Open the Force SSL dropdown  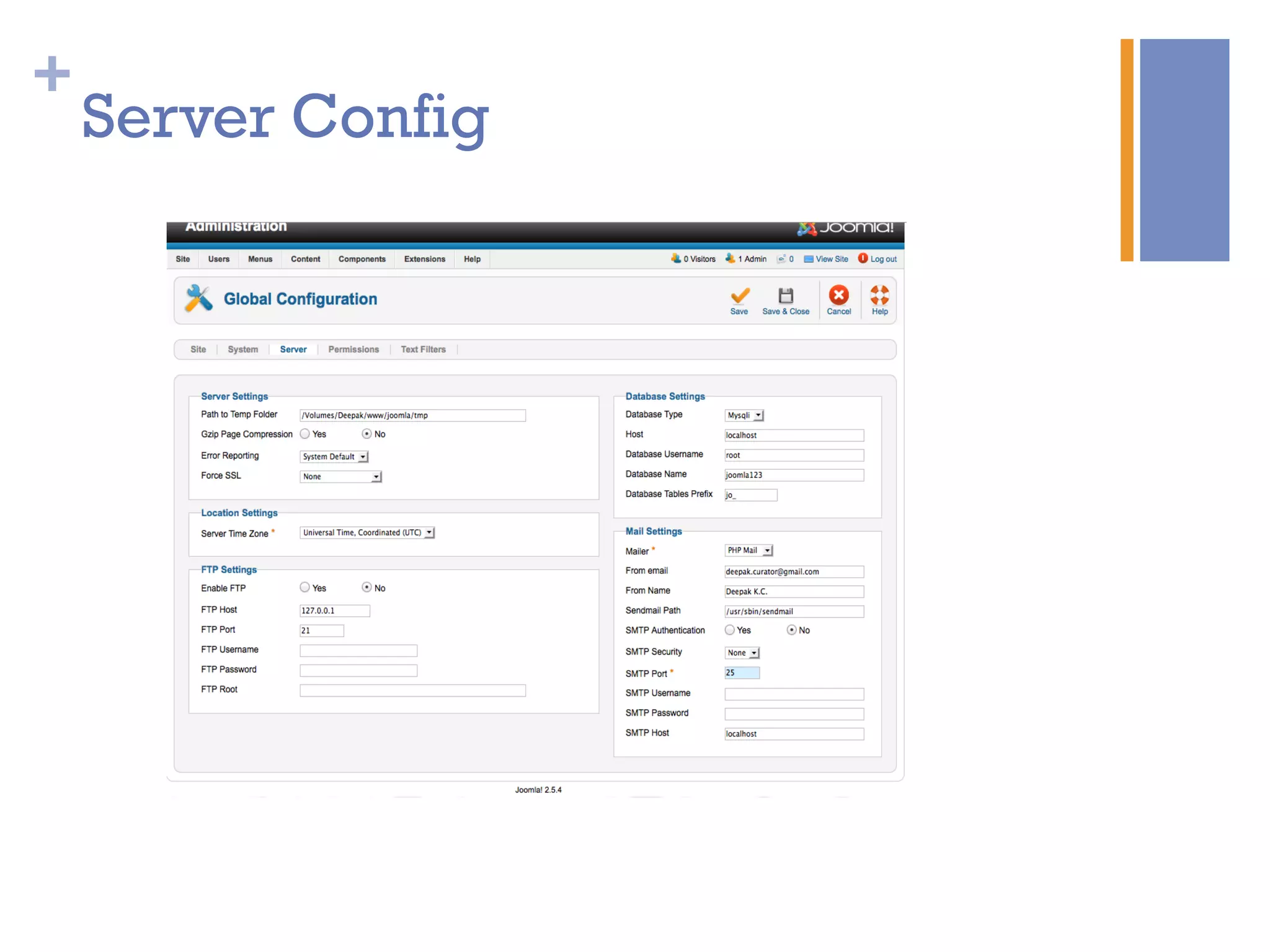point(340,477)
